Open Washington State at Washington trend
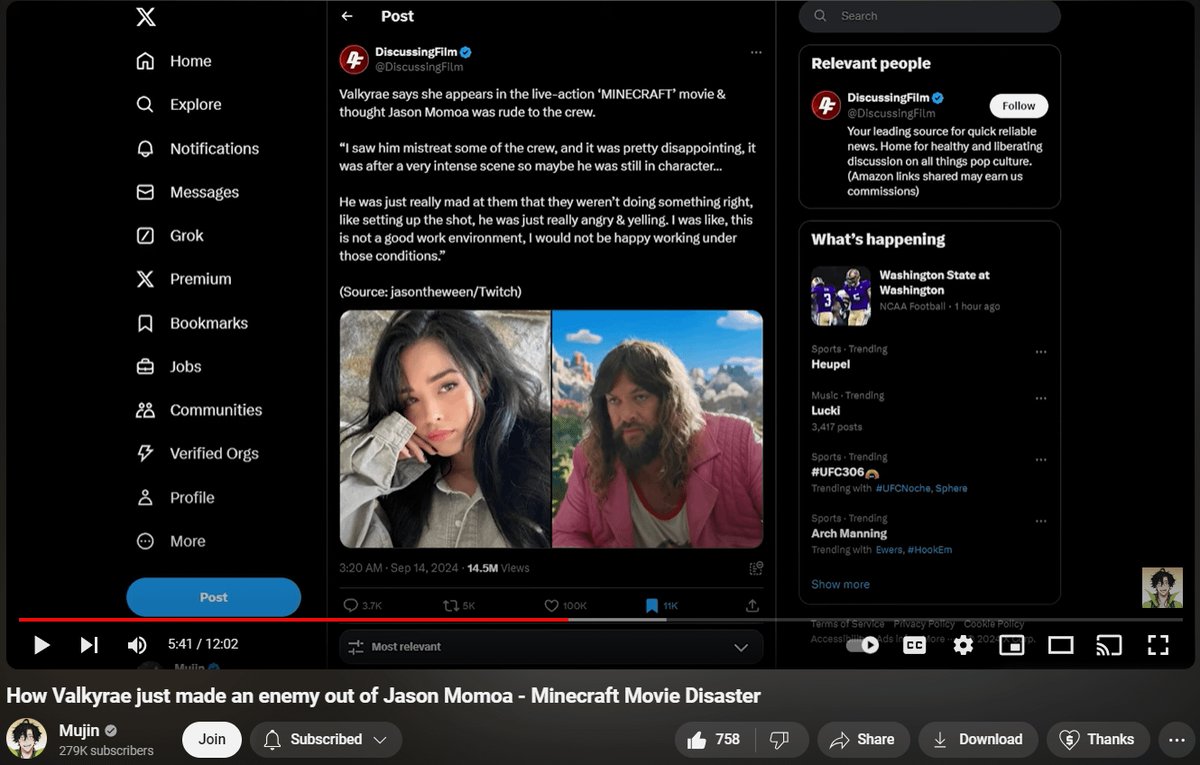 point(929,295)
